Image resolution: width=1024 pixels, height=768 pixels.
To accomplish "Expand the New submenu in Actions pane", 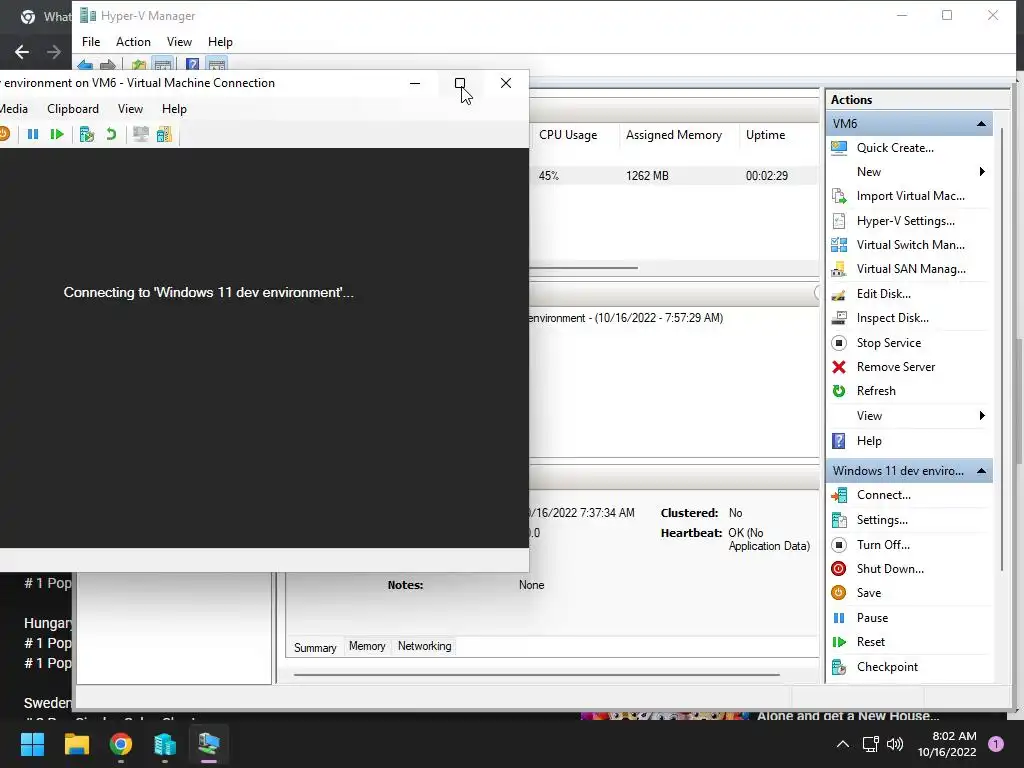I will click(x=982, y=172).
